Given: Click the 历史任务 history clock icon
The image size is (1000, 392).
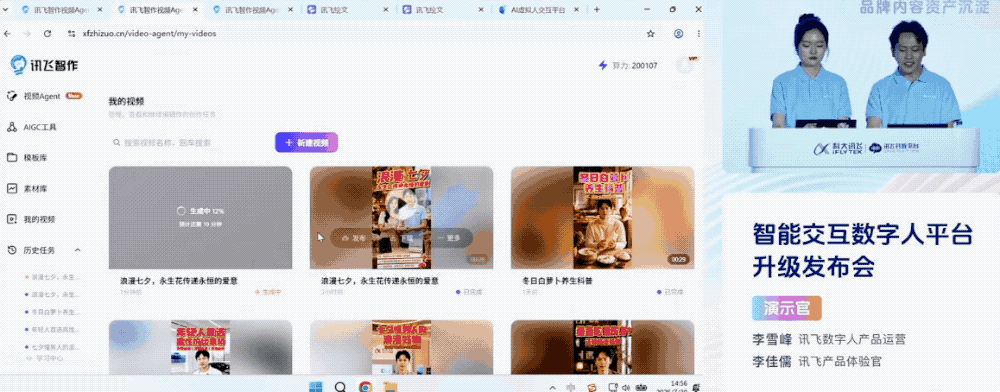Looking at the screenshot, I should click(11, 250).
